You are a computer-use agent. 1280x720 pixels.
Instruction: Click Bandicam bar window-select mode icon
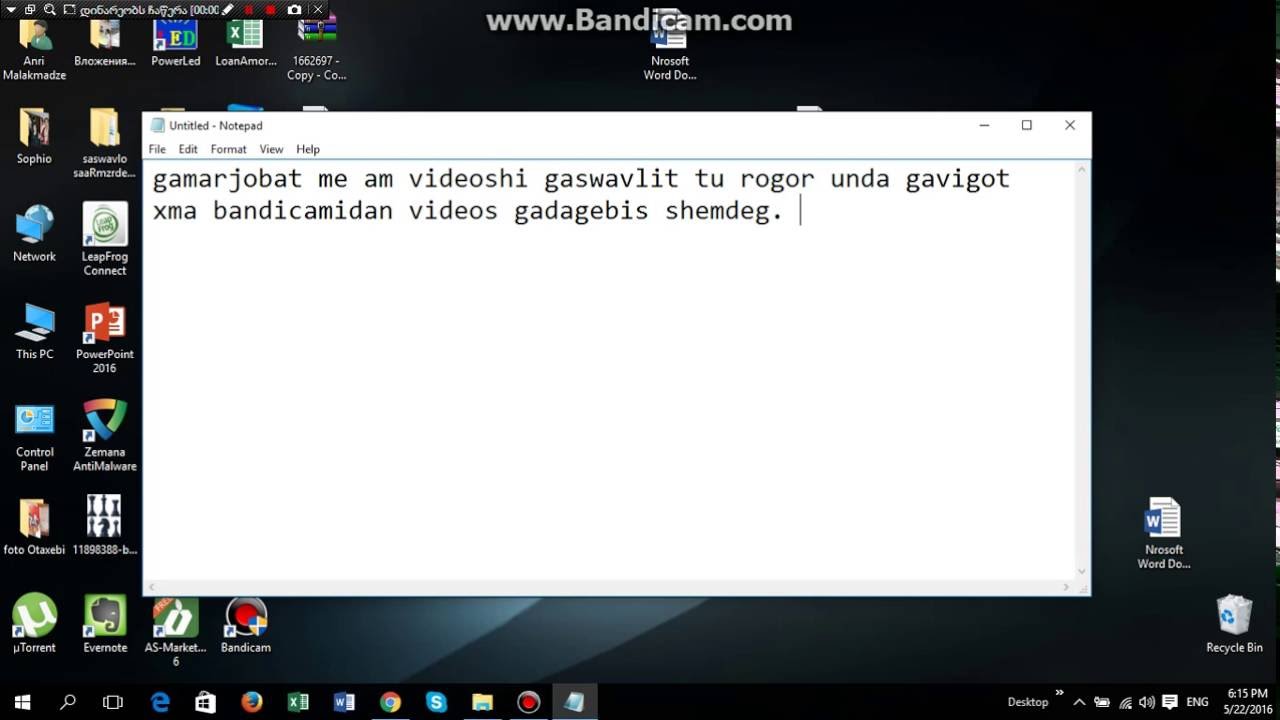click(x=30, y=9)
